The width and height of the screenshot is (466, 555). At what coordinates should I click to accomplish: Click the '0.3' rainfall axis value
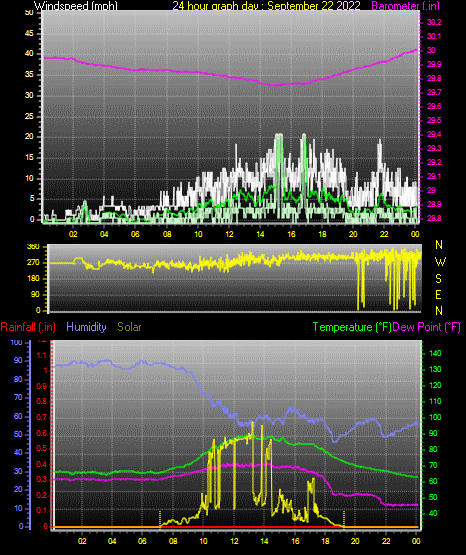click(x=42, y=479)
